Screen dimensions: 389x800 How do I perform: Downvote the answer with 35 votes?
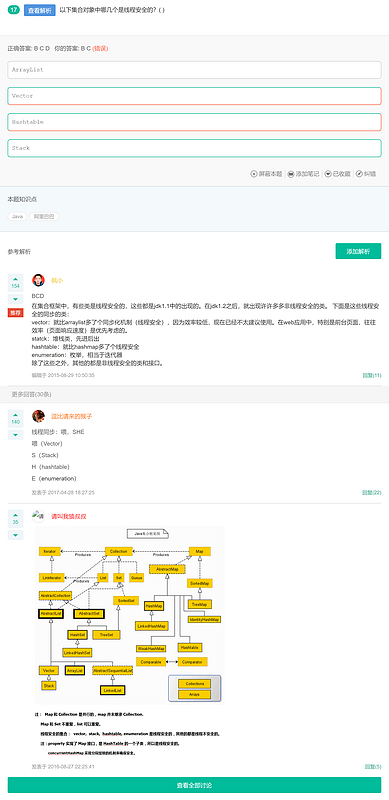(15, 535)
